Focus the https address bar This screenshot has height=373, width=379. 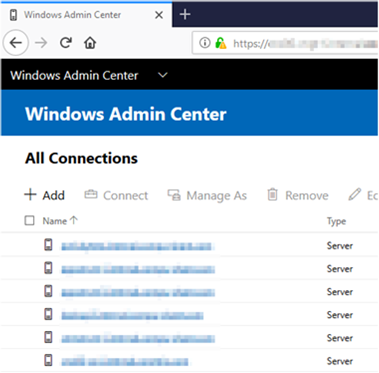285,43
